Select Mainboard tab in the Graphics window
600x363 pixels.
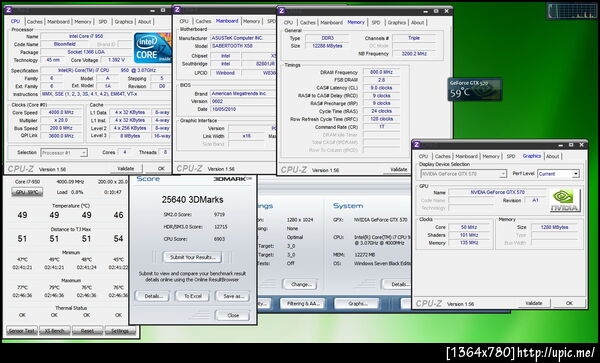[x=466, y=156]
